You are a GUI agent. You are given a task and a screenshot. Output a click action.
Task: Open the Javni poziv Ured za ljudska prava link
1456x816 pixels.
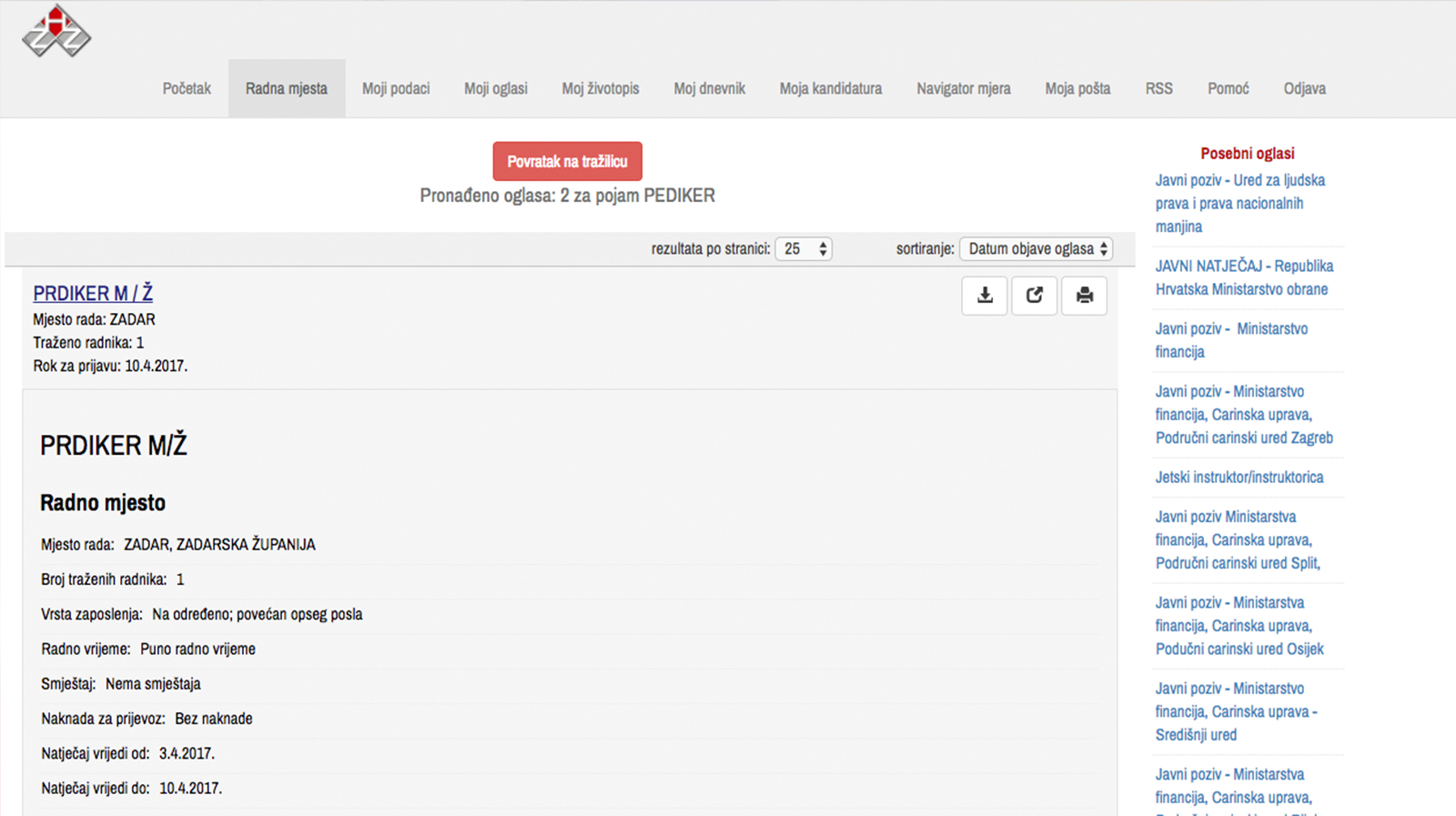(1239, 203)
